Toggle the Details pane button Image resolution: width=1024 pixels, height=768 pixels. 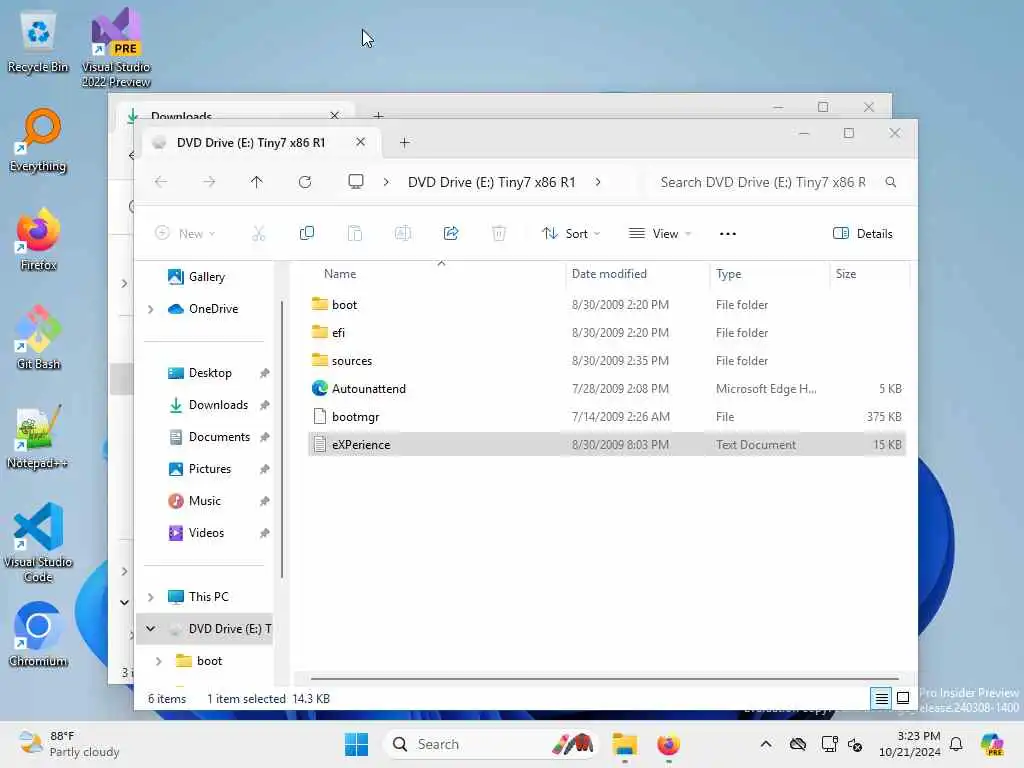pos(863,234)
